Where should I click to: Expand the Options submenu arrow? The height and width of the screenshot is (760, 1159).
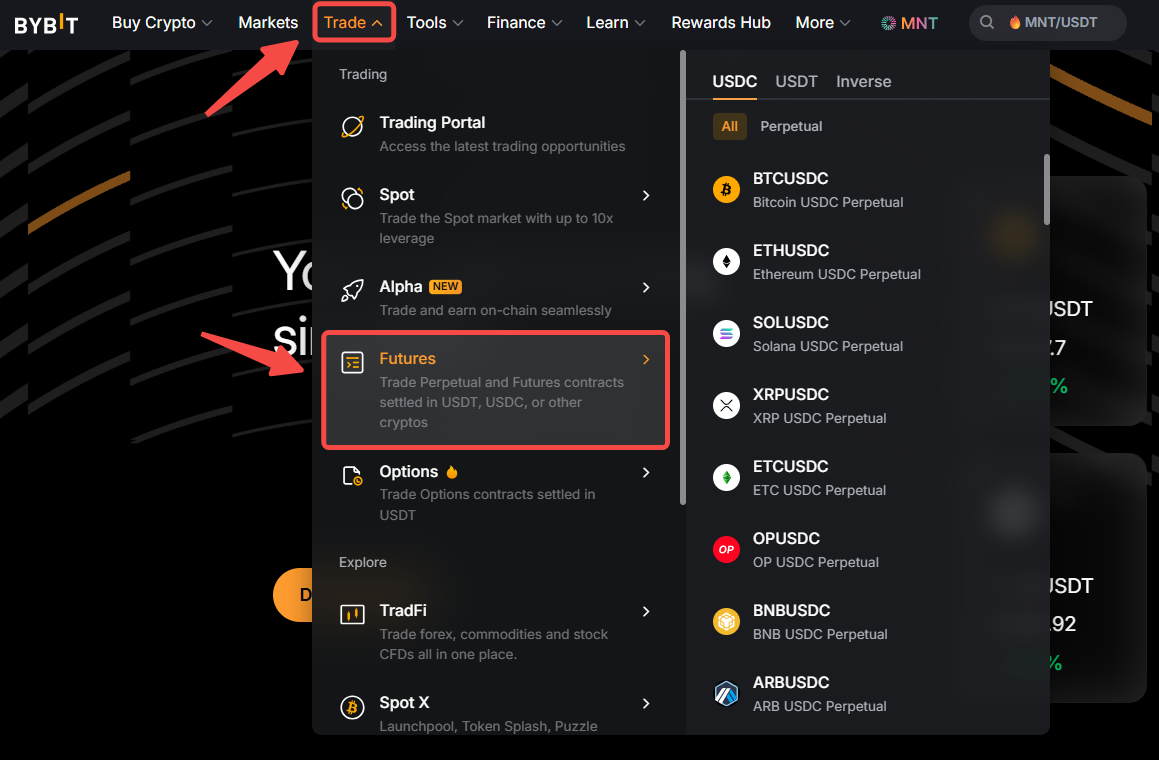point(646,472)
